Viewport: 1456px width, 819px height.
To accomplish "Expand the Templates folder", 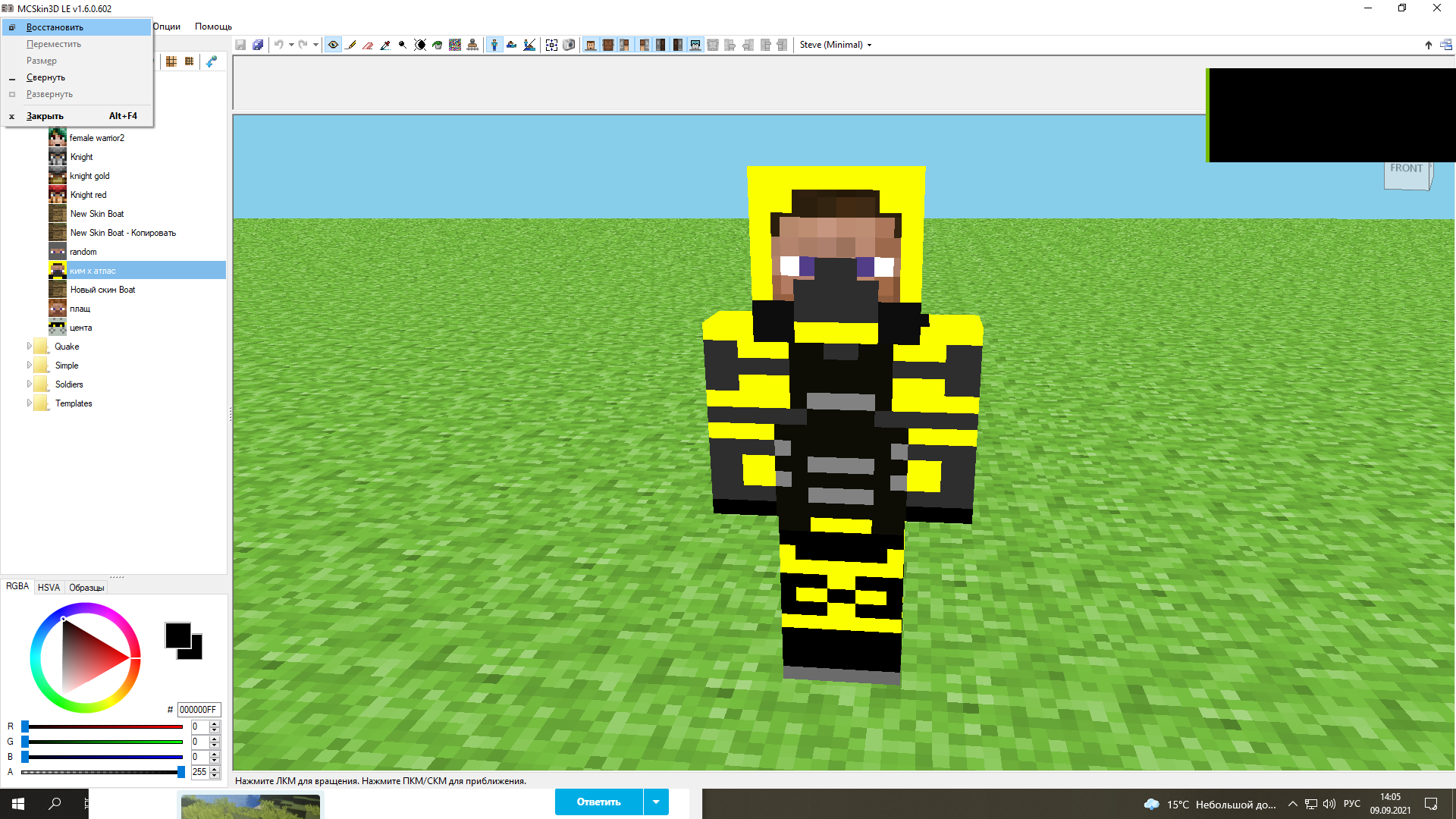I will (30, 403).
